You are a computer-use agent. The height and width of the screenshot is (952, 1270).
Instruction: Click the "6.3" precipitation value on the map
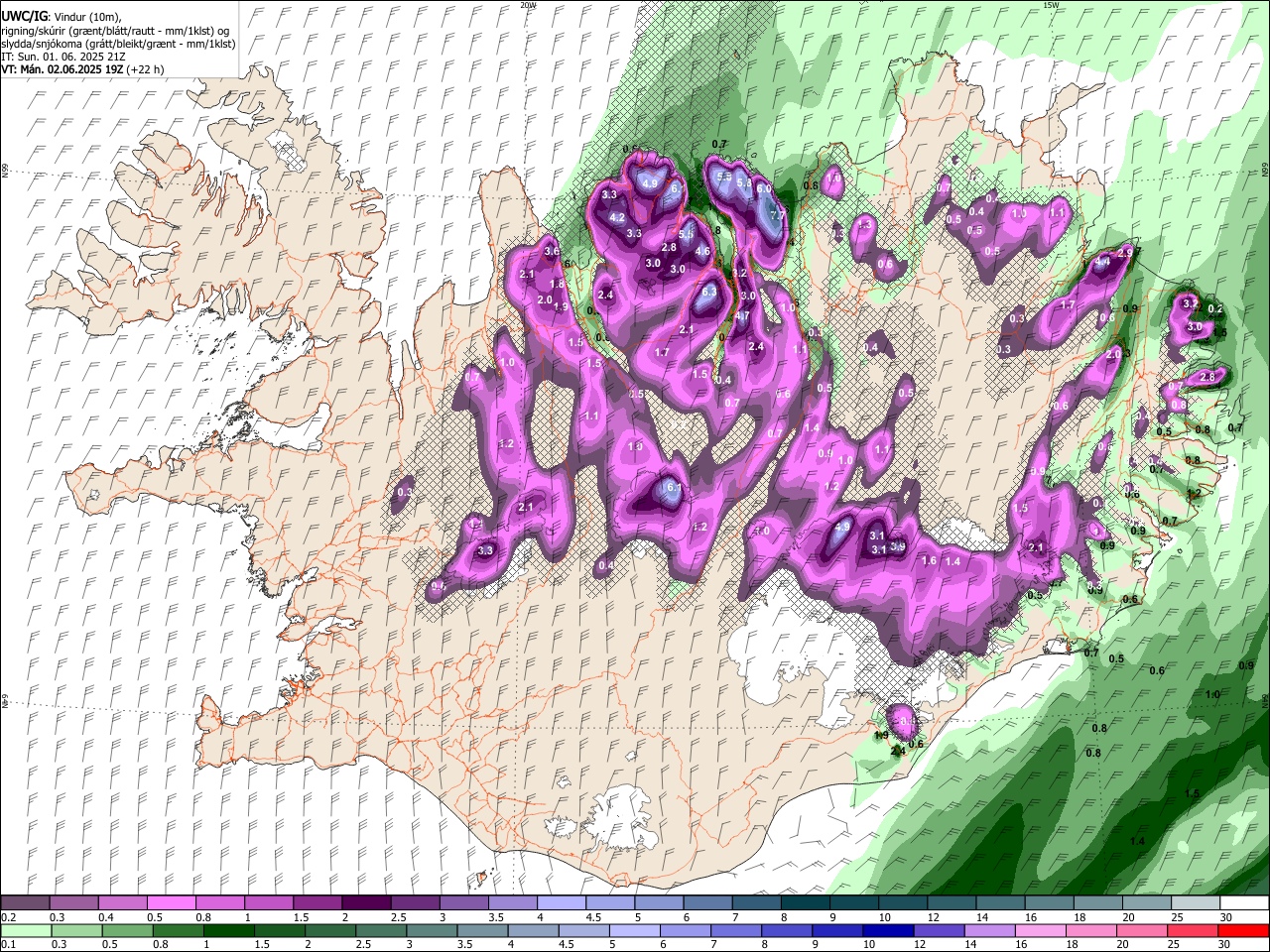point(709,293)
